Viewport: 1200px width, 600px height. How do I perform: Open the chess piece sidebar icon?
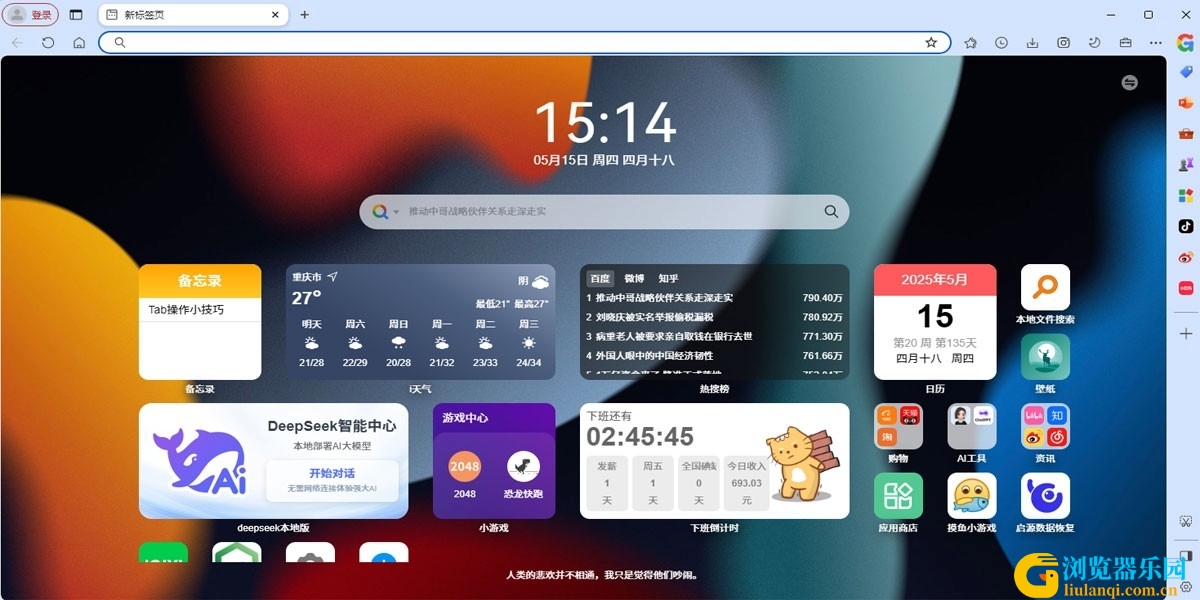click(x=1186, y=164)
